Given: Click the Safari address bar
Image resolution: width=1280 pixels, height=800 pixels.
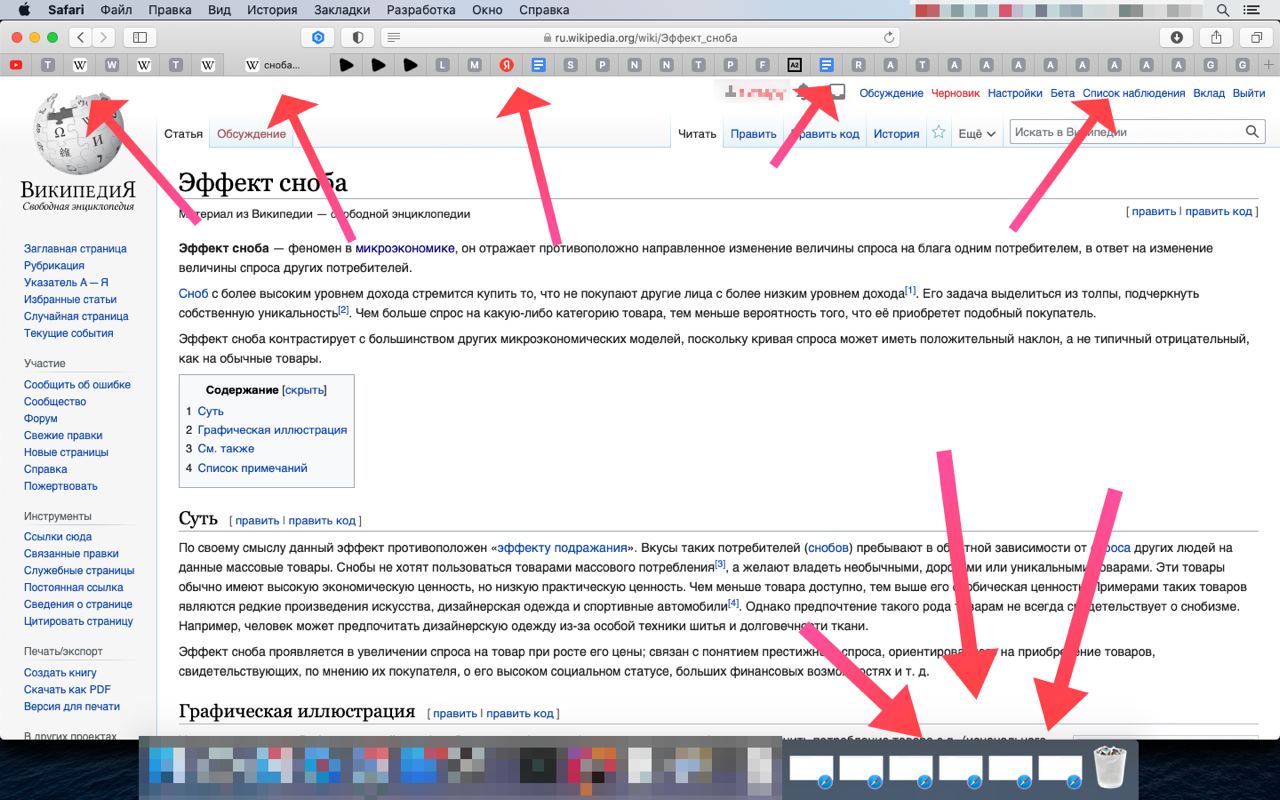Looking at the screenshot, I should pyautogui.click(x=640, y=38).
